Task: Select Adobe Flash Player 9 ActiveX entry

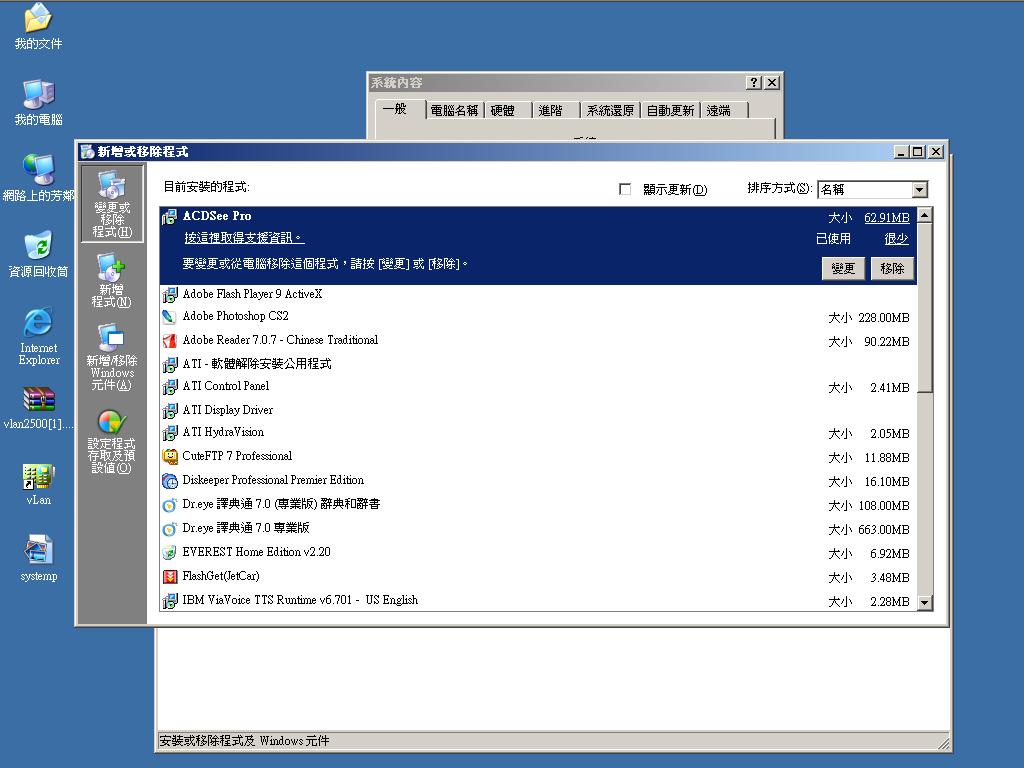Action: pyautogui.click(x=252, y=294)
